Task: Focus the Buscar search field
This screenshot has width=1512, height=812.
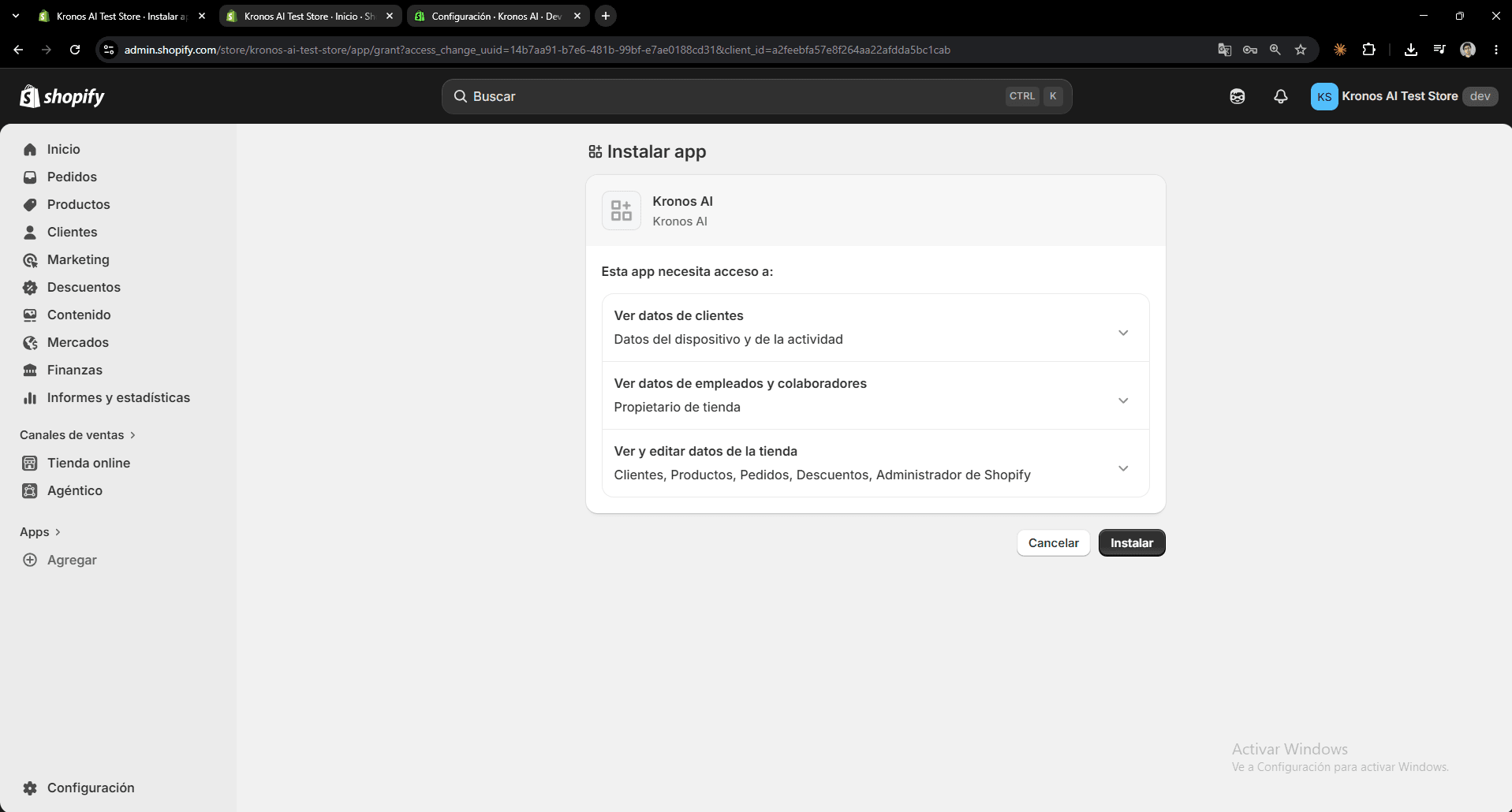Action: (756, 96)
